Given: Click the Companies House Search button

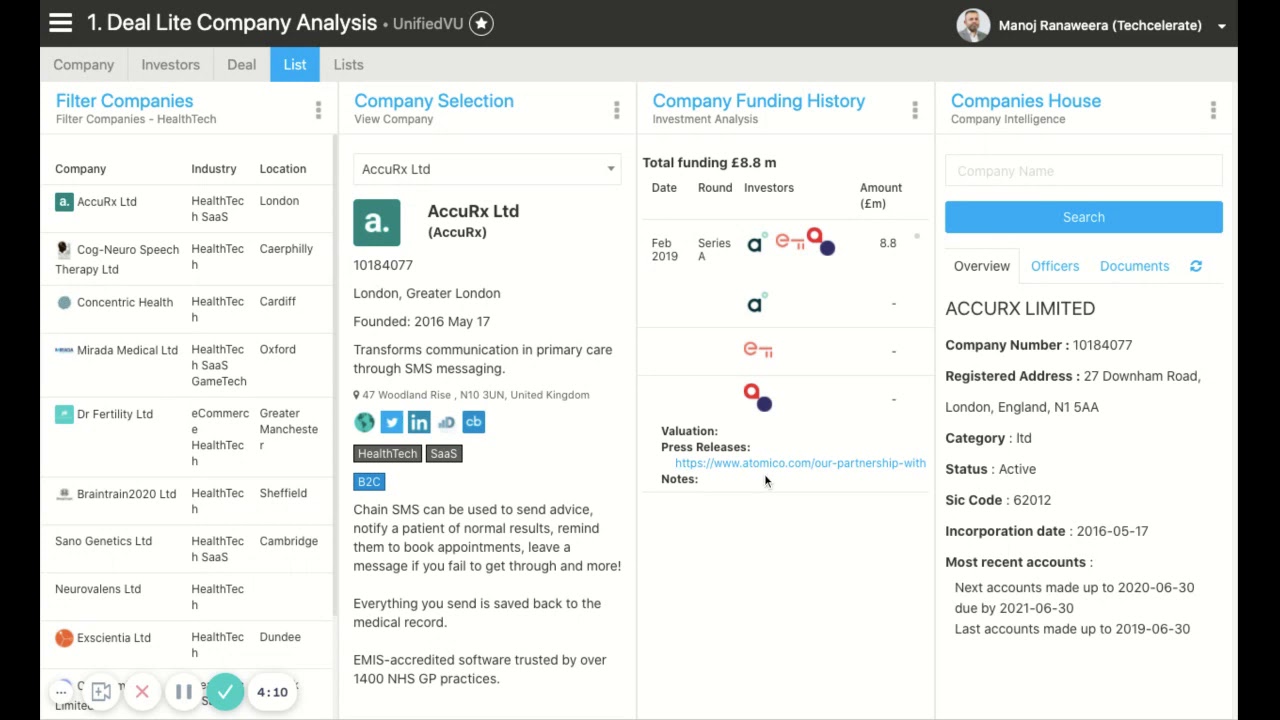Looking at the screenshot, I should [1083, 217].
